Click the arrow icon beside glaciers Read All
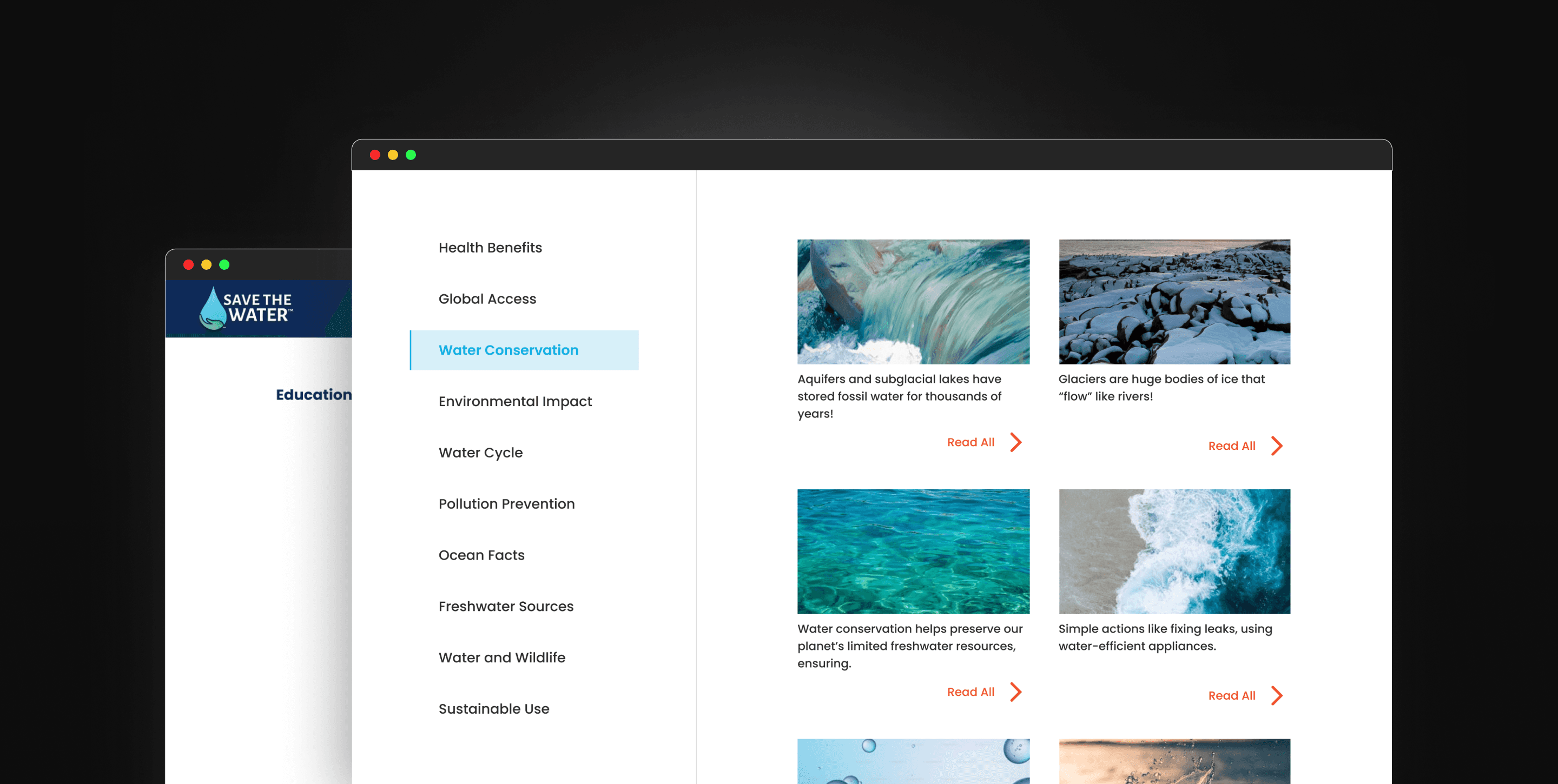1558x784 pixels. [1277, 446]
